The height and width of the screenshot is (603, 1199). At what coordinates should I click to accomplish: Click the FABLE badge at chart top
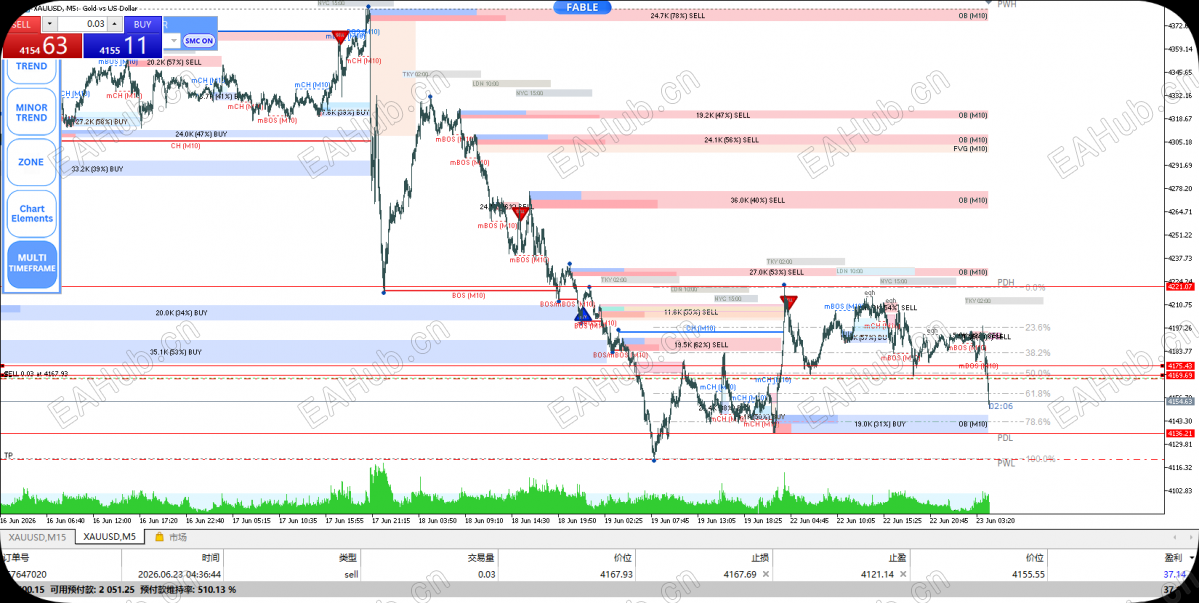click(582, 7)
